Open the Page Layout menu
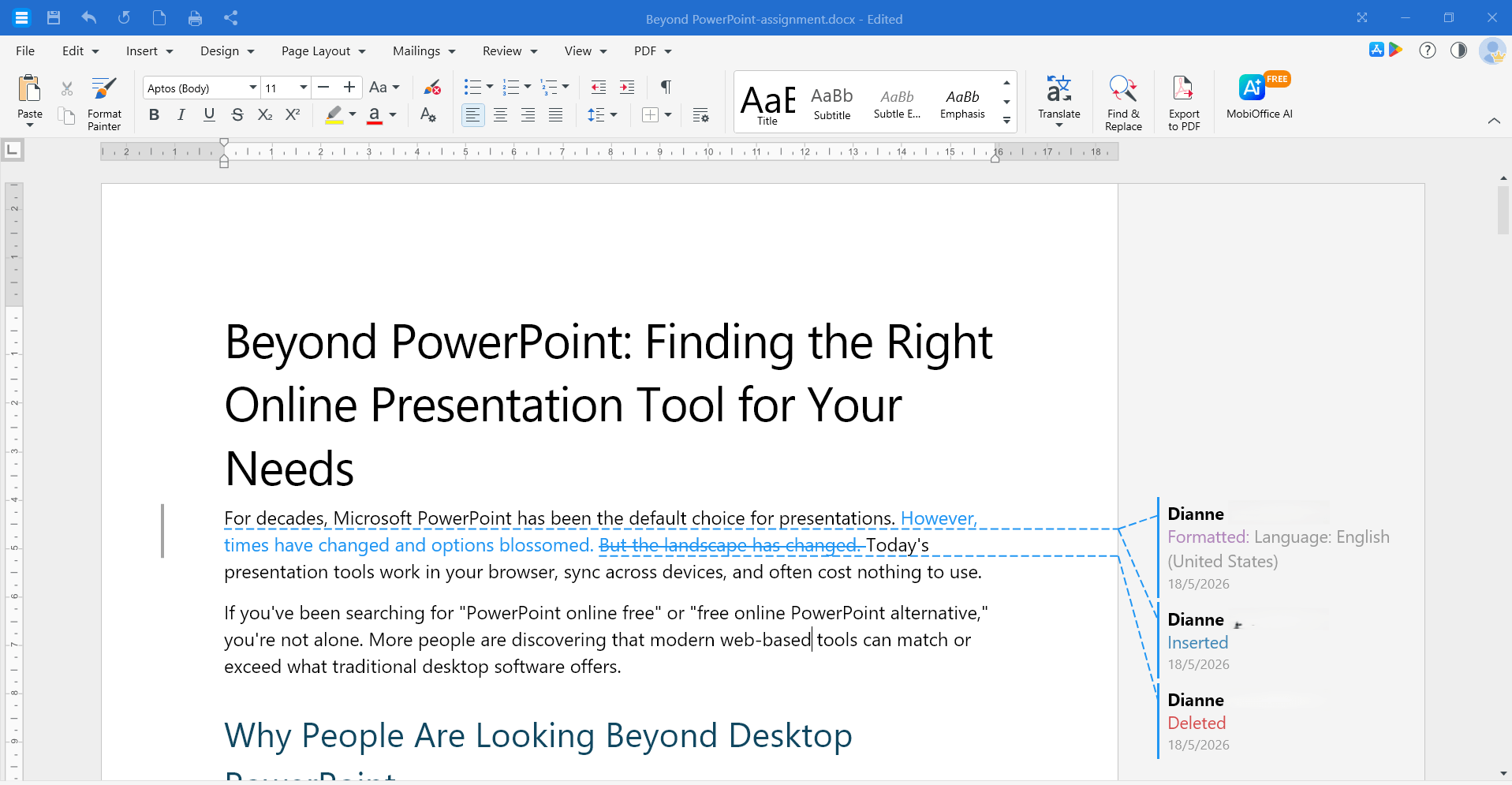 click(x=323, y=50)
